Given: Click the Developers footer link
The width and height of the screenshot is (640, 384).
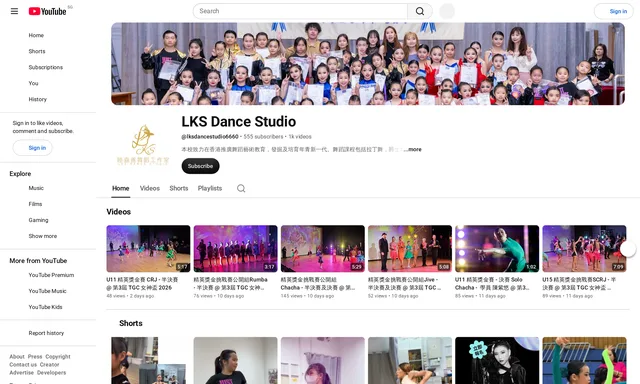Looking at the screenshot, I should tap(51, 373).
